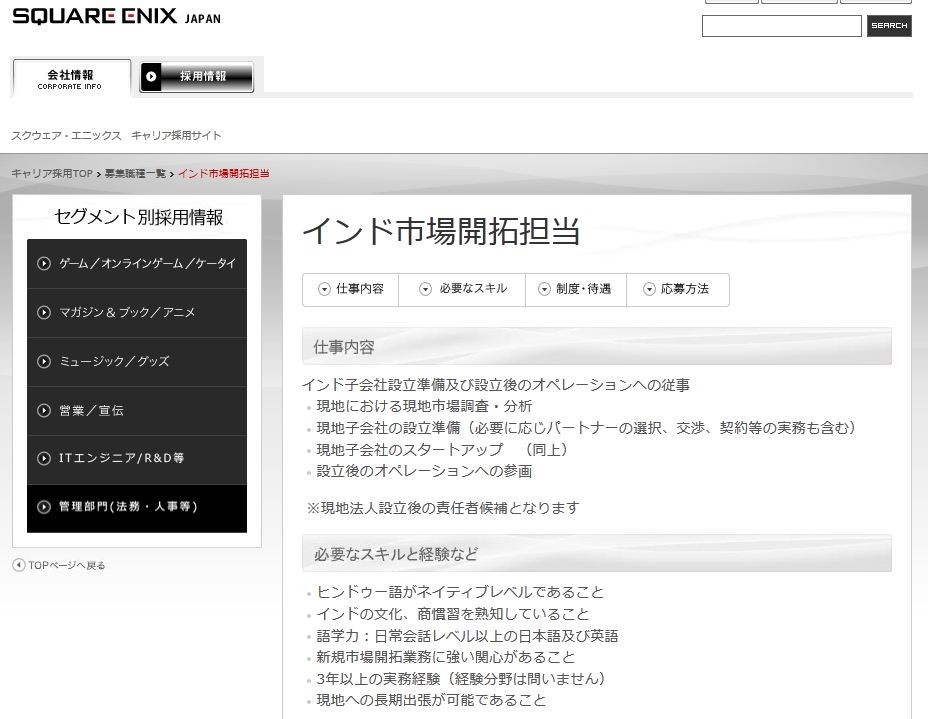
Task: Click the インド市場開拓担当 breadcrumb text
Action: click(x=224, y=173)
